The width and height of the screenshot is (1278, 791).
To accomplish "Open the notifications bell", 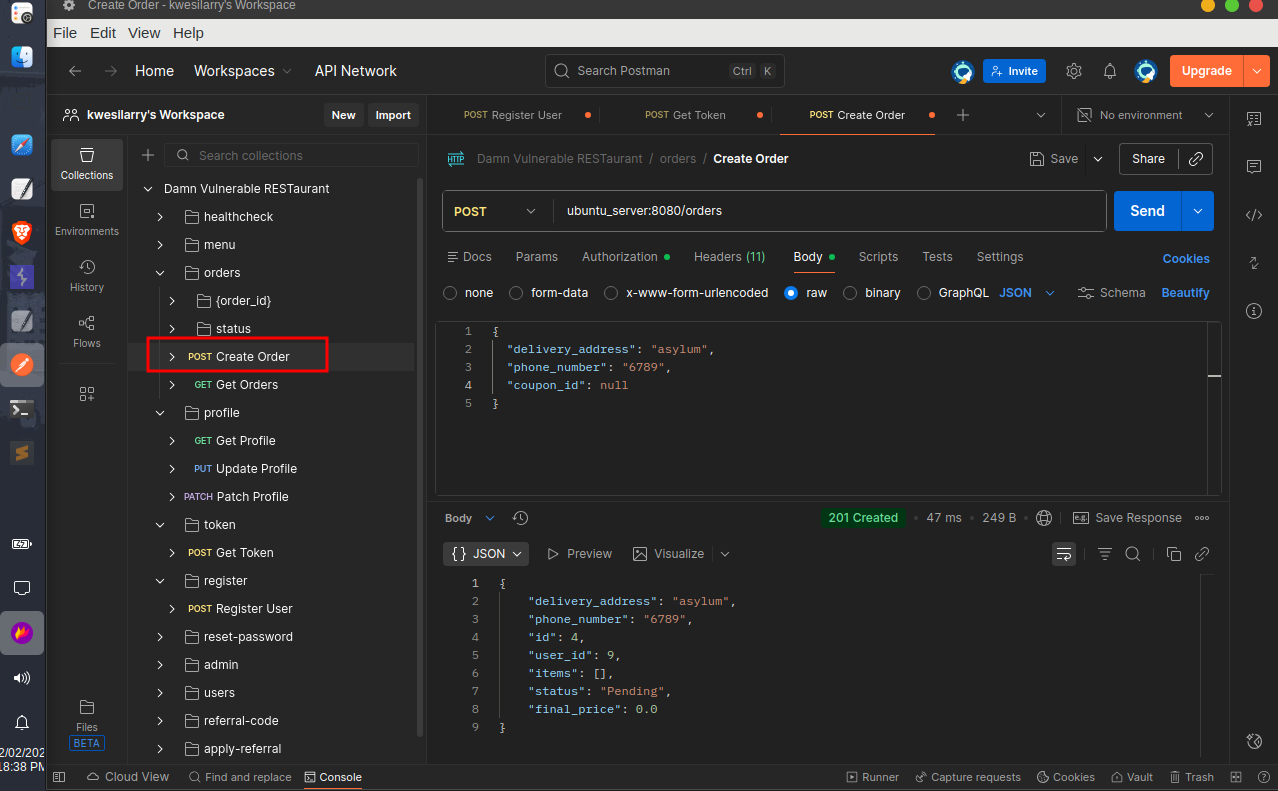I will pyautogui.click(x=1109, y=71).
